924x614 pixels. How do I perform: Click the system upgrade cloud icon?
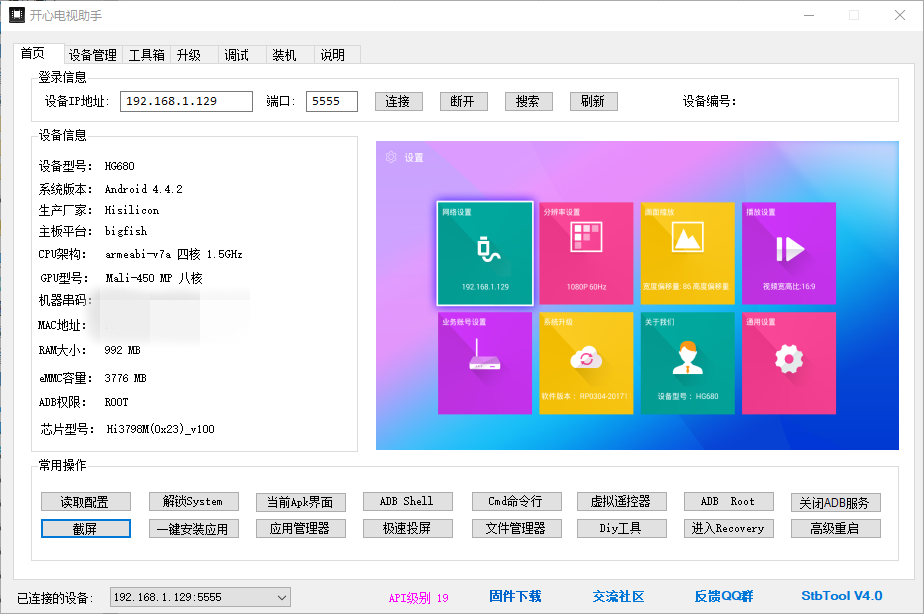(x=585, y=359)
